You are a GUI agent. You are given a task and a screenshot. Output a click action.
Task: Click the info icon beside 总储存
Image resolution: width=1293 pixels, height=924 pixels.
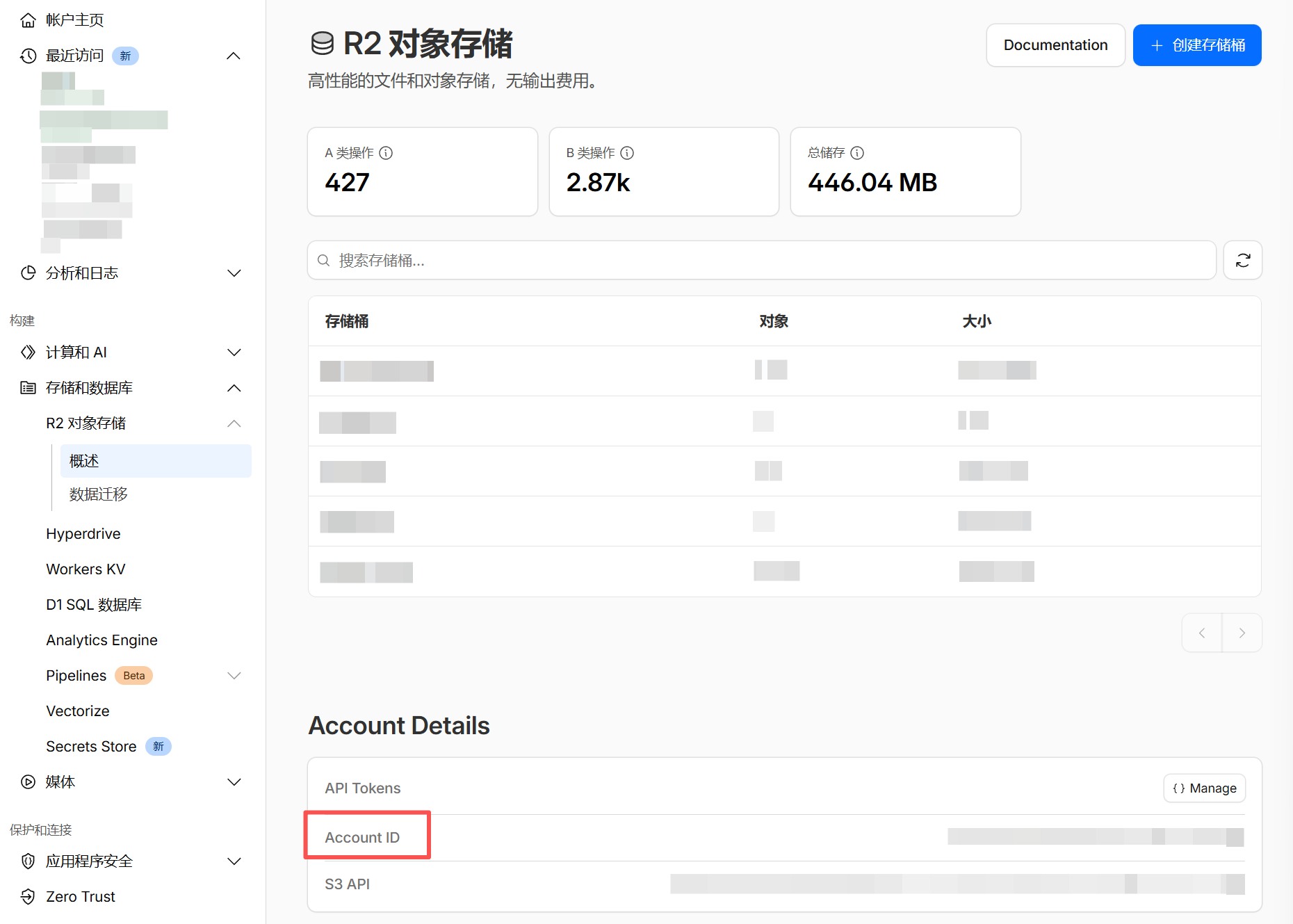tap(857, 153)
